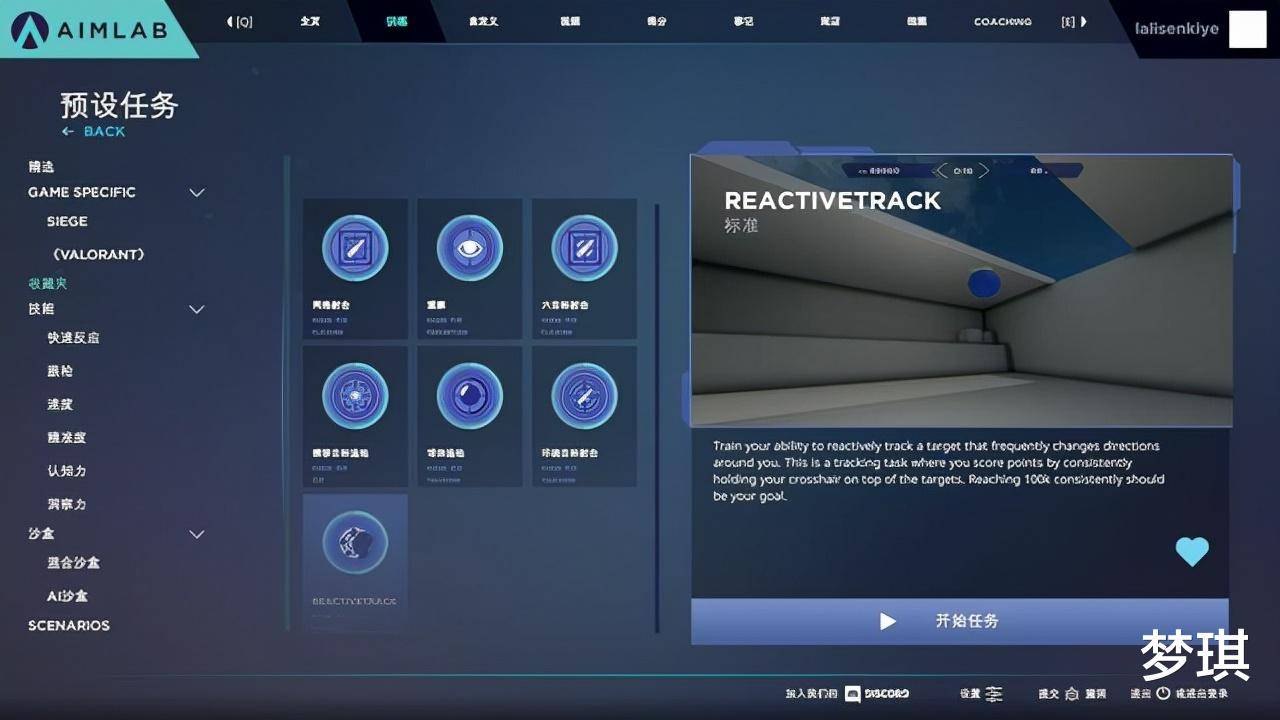The height and width of the screenshot is (720, 1280).
Task: Click the user profile avatar square
Action: click(x=1247, y=29)
